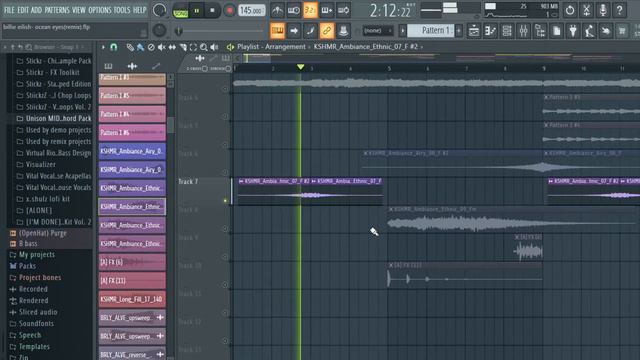Select KSHMR_Lone_Fill_17_140 clip in picker

tap(132, 299)
